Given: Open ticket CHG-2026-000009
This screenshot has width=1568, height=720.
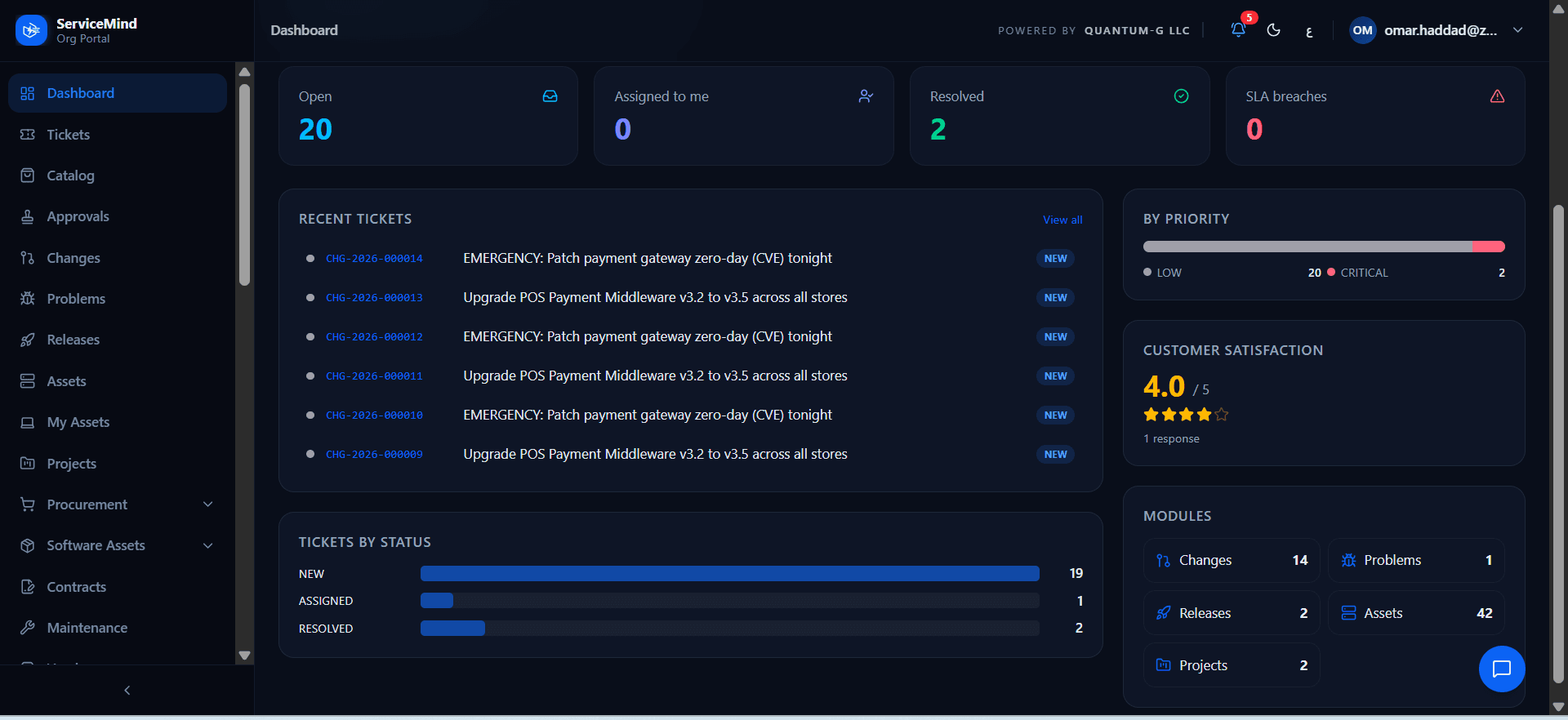Looking at the screenshot, I should click(x=374, y=455).
